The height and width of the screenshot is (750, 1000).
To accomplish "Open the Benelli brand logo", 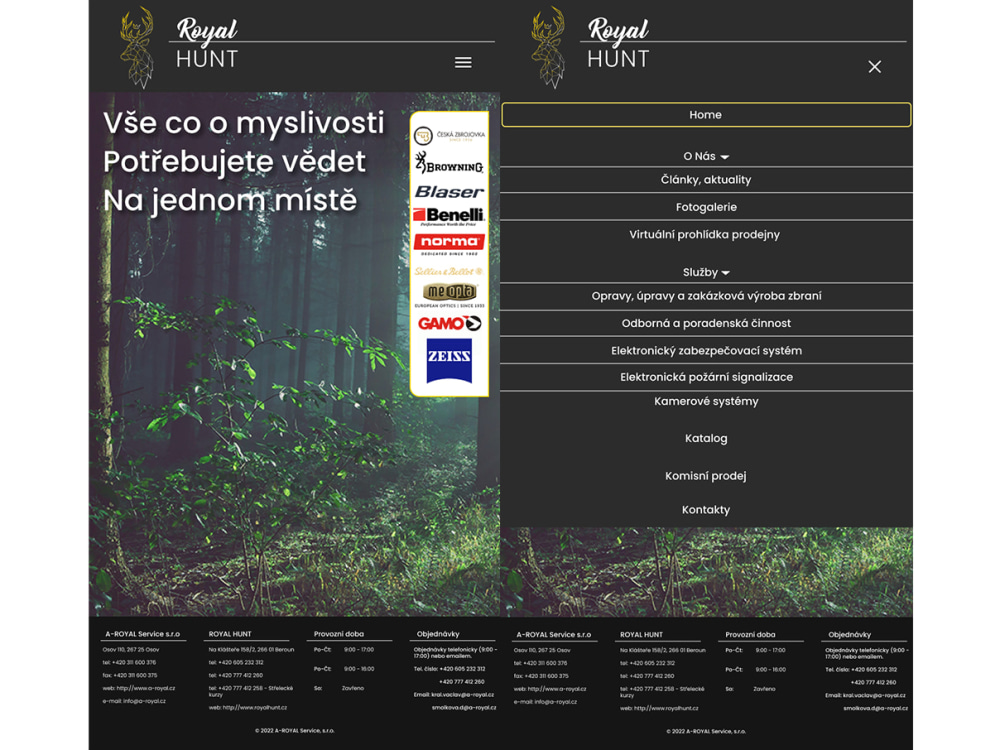I will coord(449,217).
